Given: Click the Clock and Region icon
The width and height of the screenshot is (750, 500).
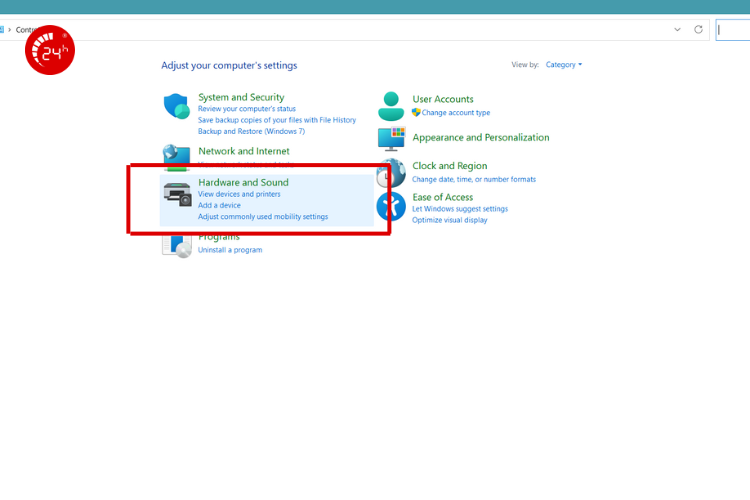Looking at the screenshot, I should point(390,174).
